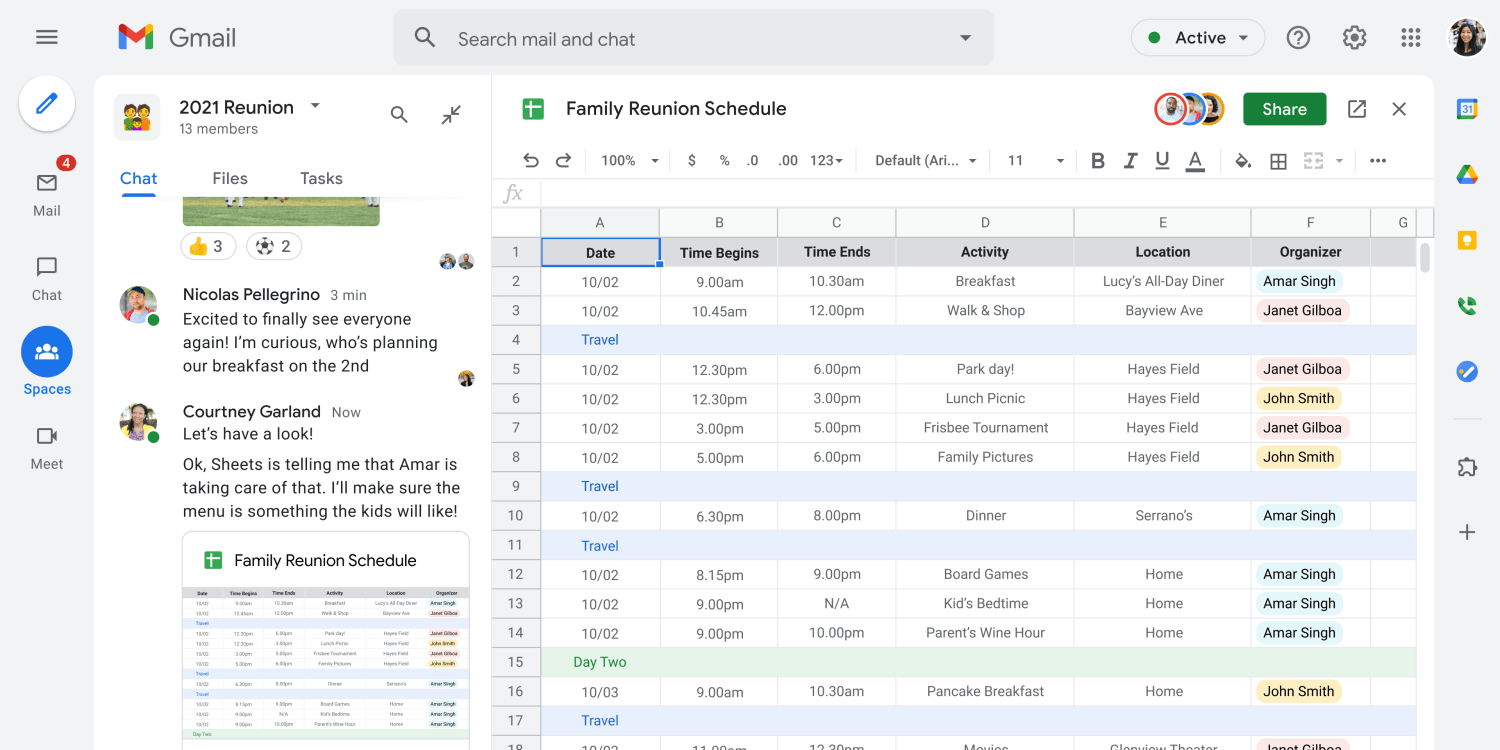The image size is (1500, 750).
Task: Redo the spreadsheet action
Action: (563, 161)
